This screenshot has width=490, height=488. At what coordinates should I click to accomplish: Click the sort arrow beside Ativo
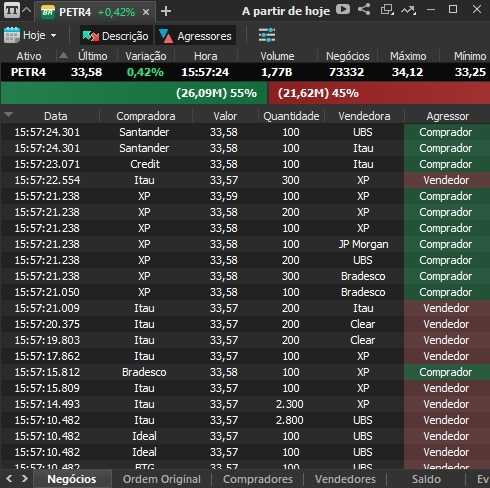click(63, 55)
